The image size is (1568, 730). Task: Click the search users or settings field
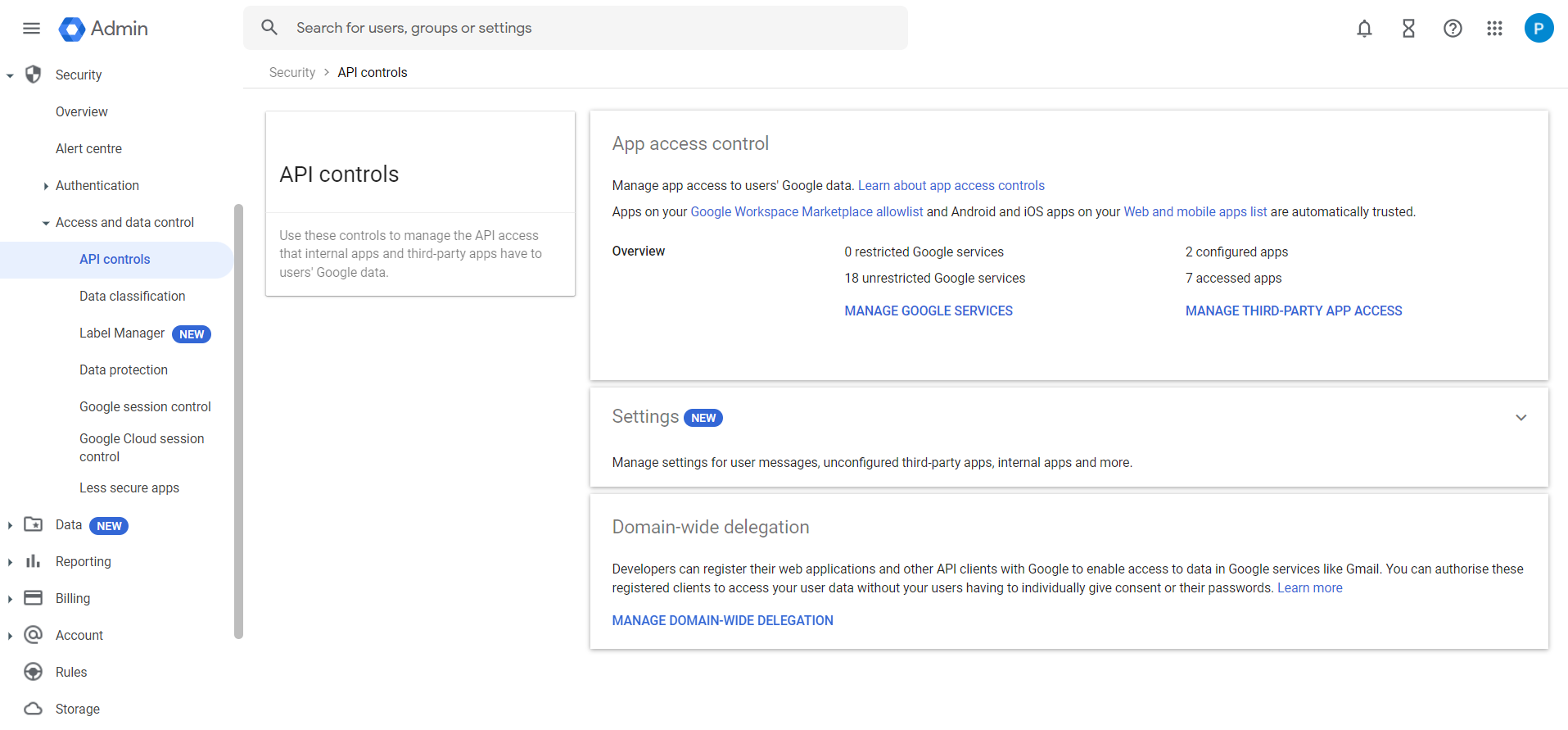[575, 28]
